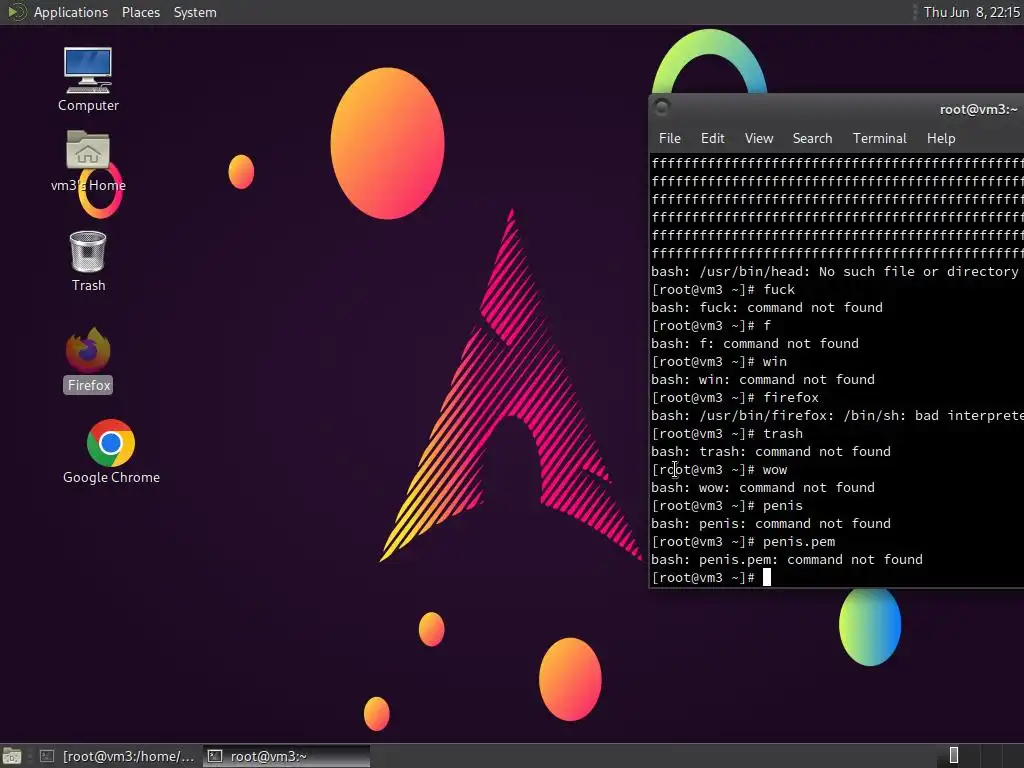Click the 'bash: trash: command not found' line

pyautogui.click(x=771, y=452)
